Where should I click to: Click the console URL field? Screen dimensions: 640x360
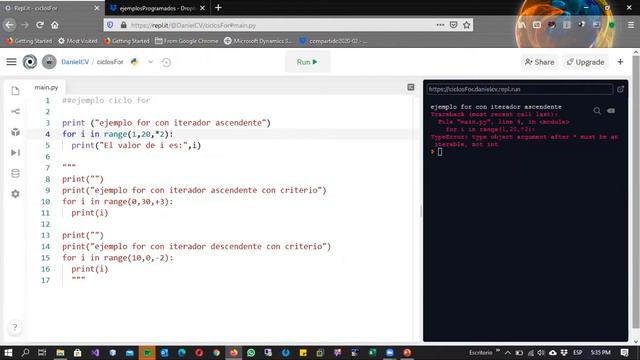(x=519, y=89)
